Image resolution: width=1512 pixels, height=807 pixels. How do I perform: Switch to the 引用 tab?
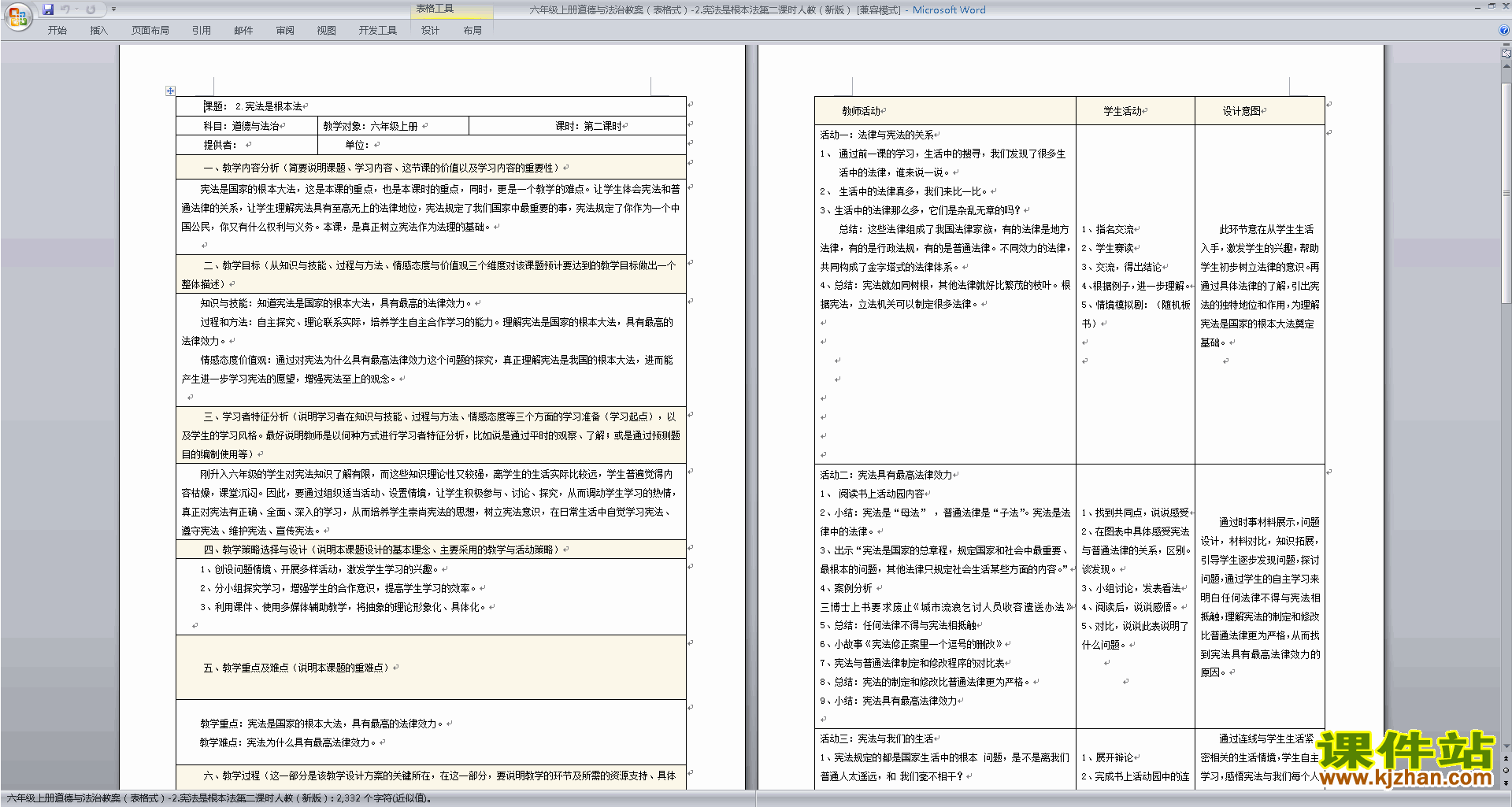[x=202, y=31]
